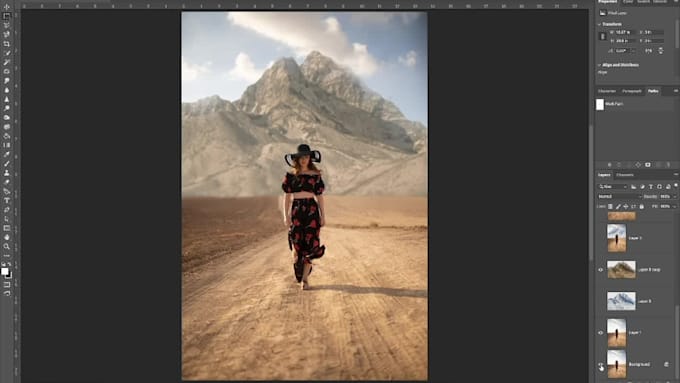This screenshot has width=680, height=383.
Task: Show the hidden Layer 8
Action: (x=601, y=301)
